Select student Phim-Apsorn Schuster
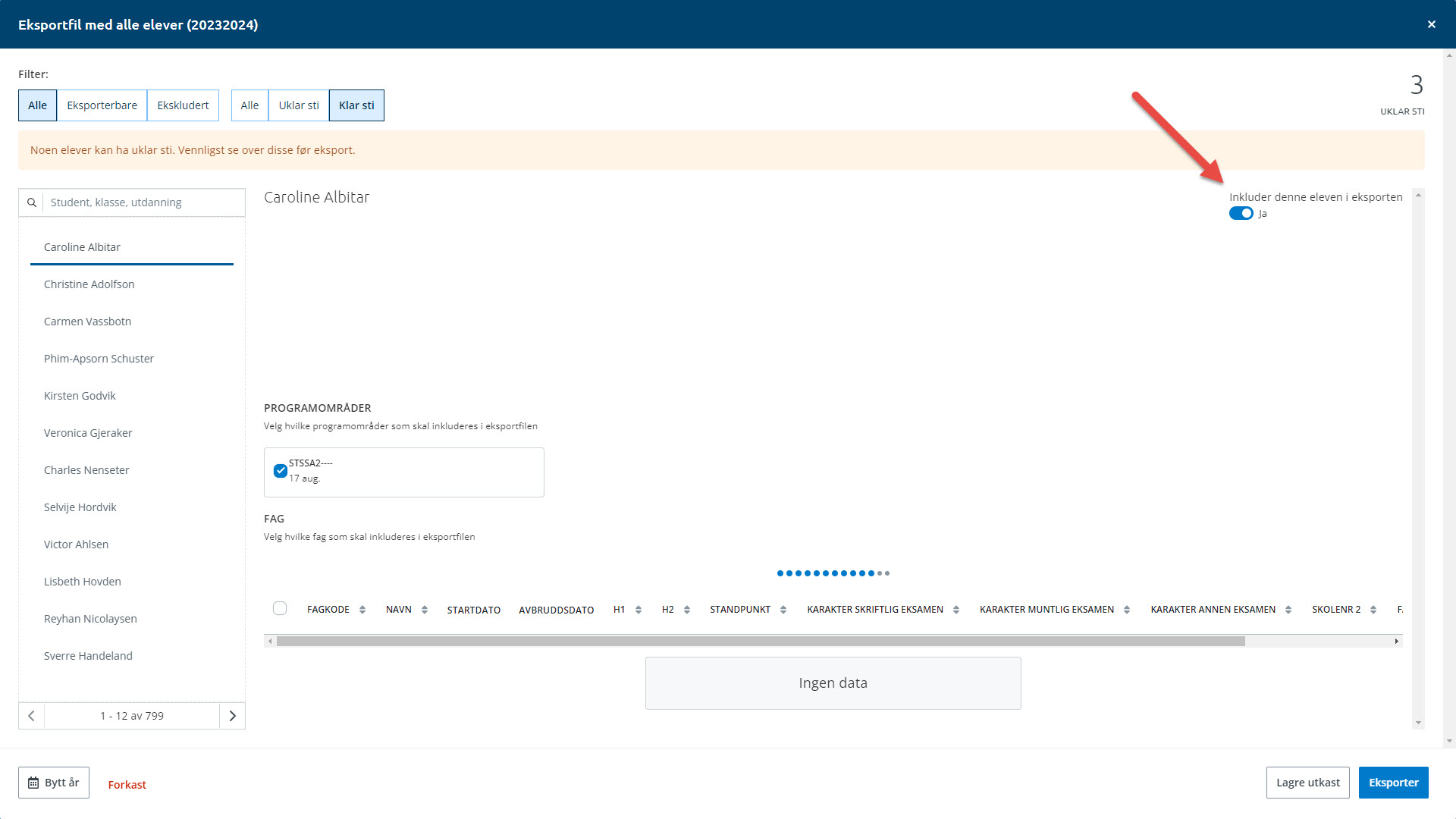This screenshot has width=1456, height=819. 132,359
